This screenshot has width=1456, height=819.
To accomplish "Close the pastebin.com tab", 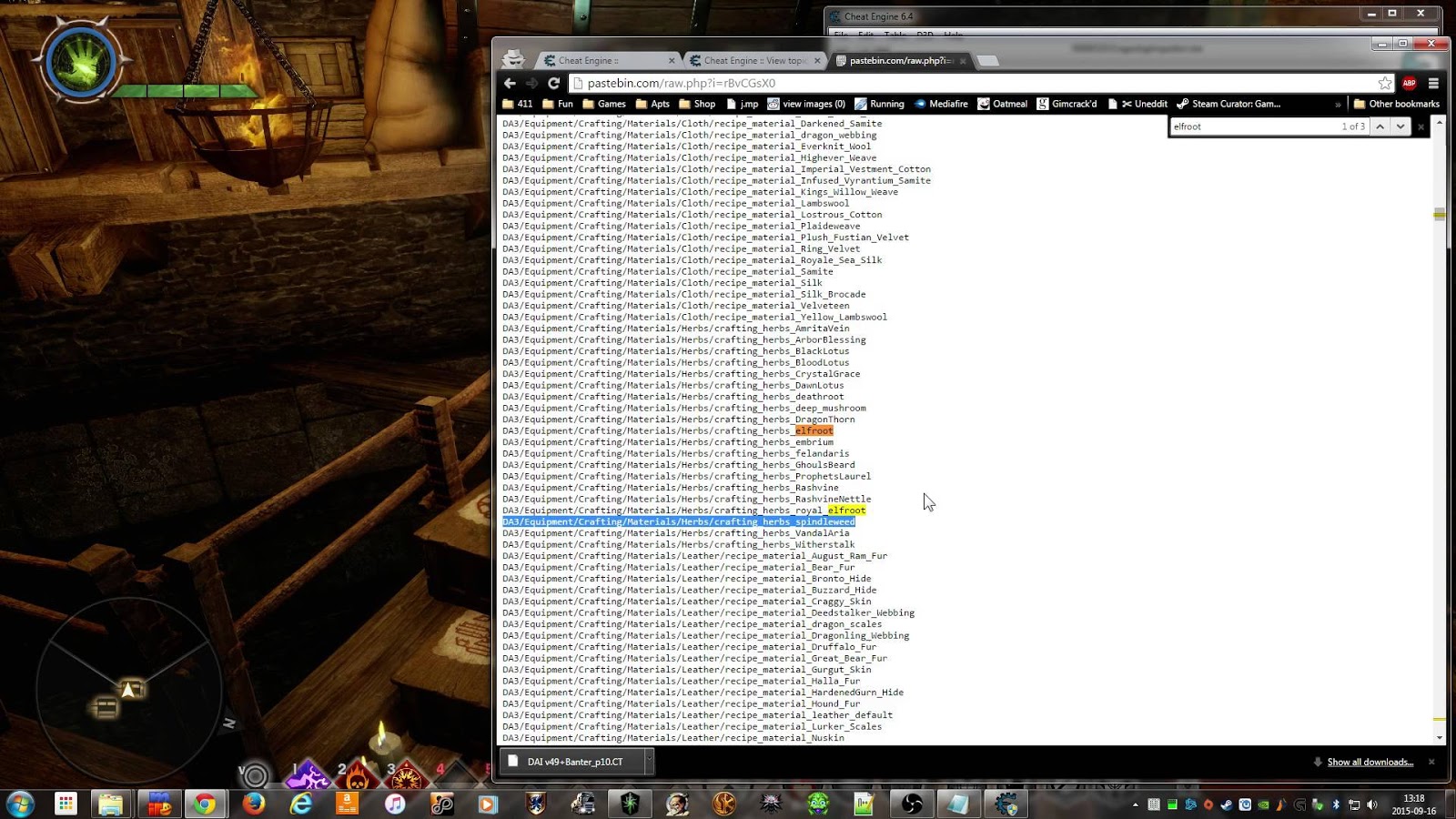I will point(962,61).
